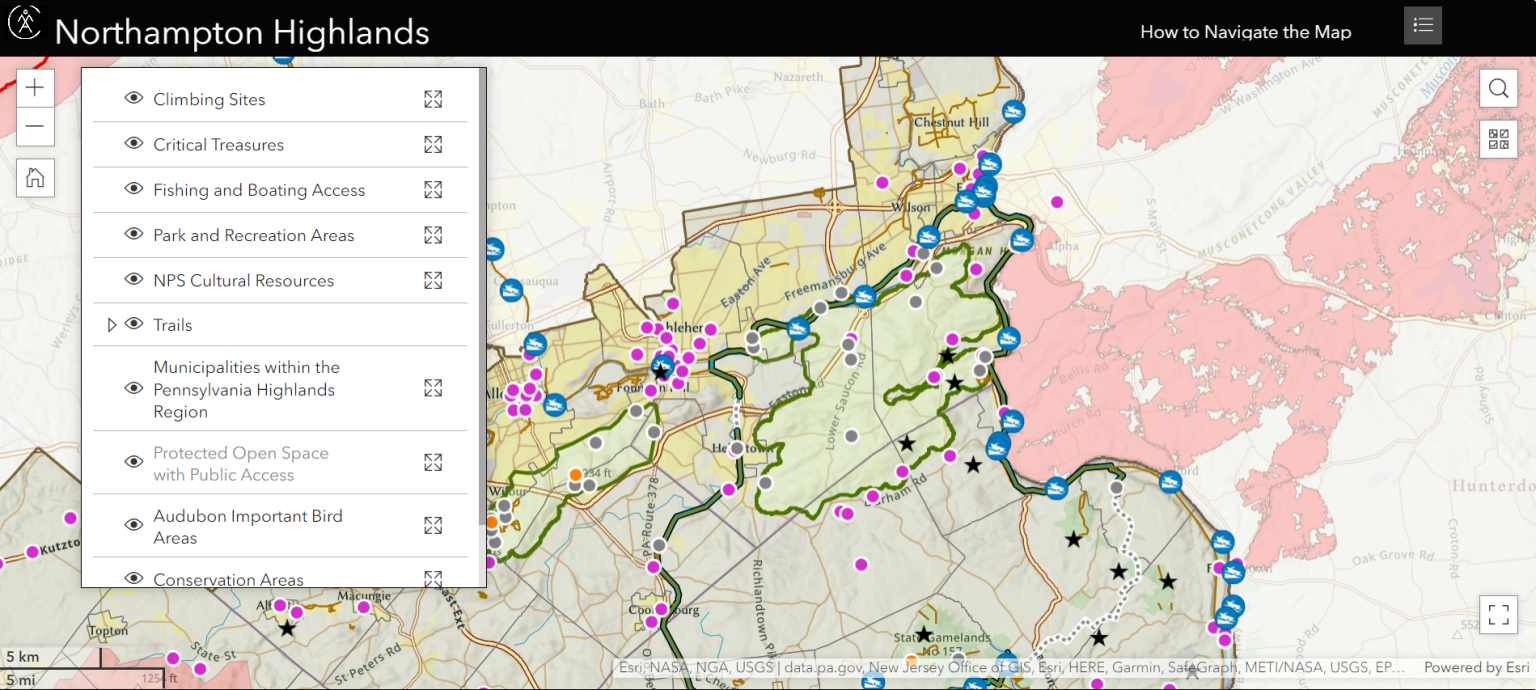
Task: Toggle visibility of the Trails layer
Action: click(x=133, y=324)
